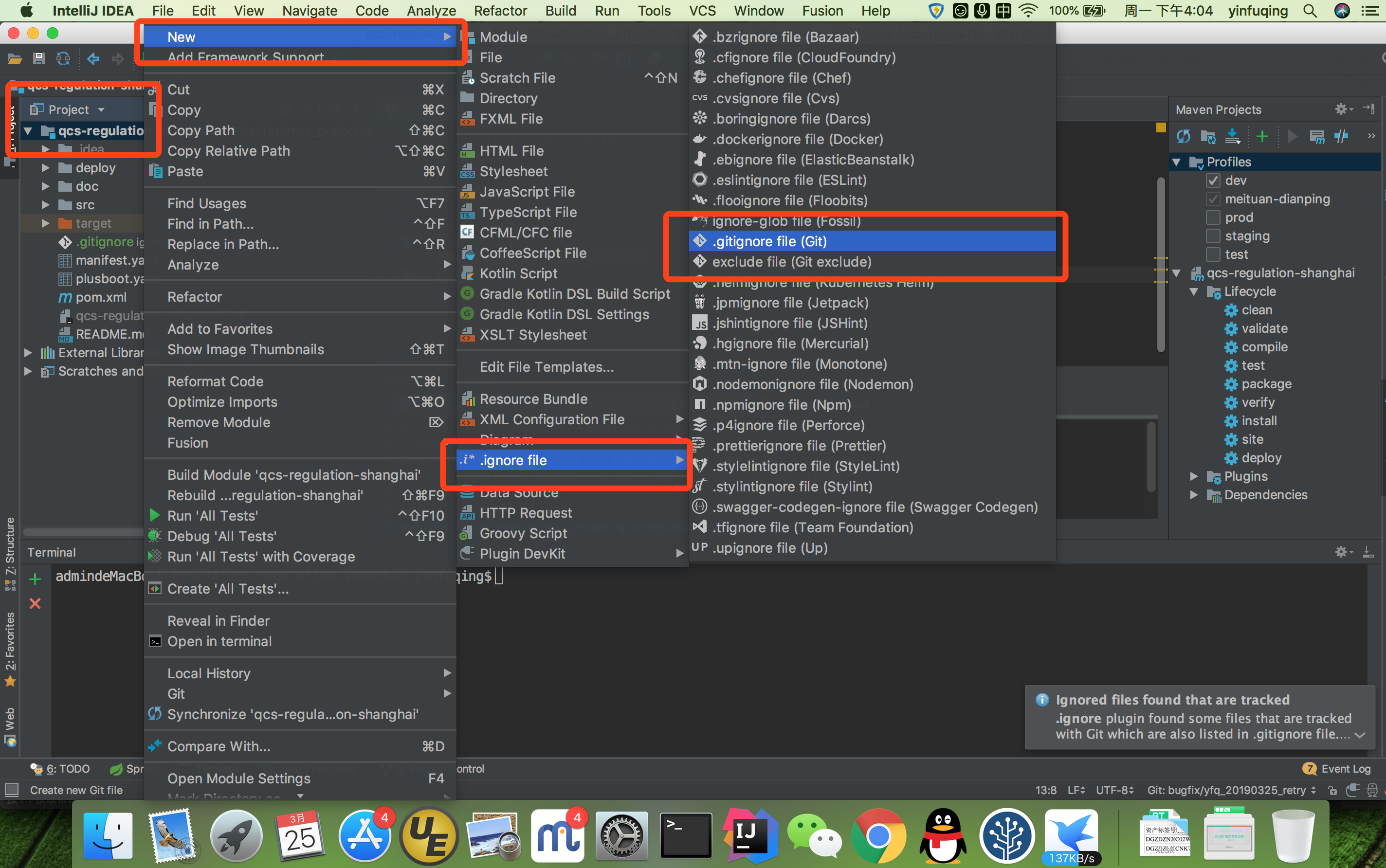
Task: Collapse qcs-regulation-shanghai Maven node
Action: click(1177, 273)
